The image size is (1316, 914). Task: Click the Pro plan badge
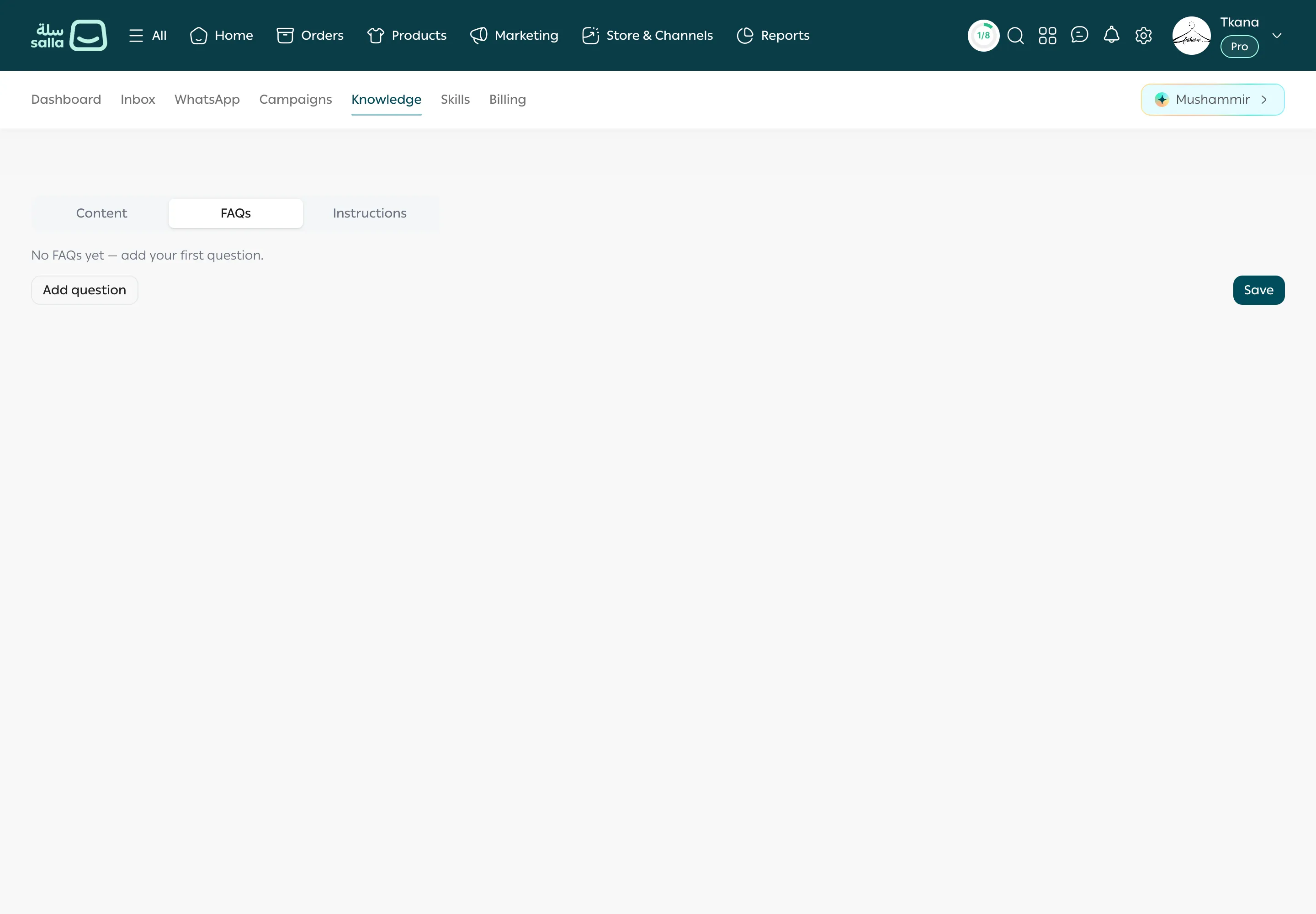pyautogui.click(x=1239, y=47)
